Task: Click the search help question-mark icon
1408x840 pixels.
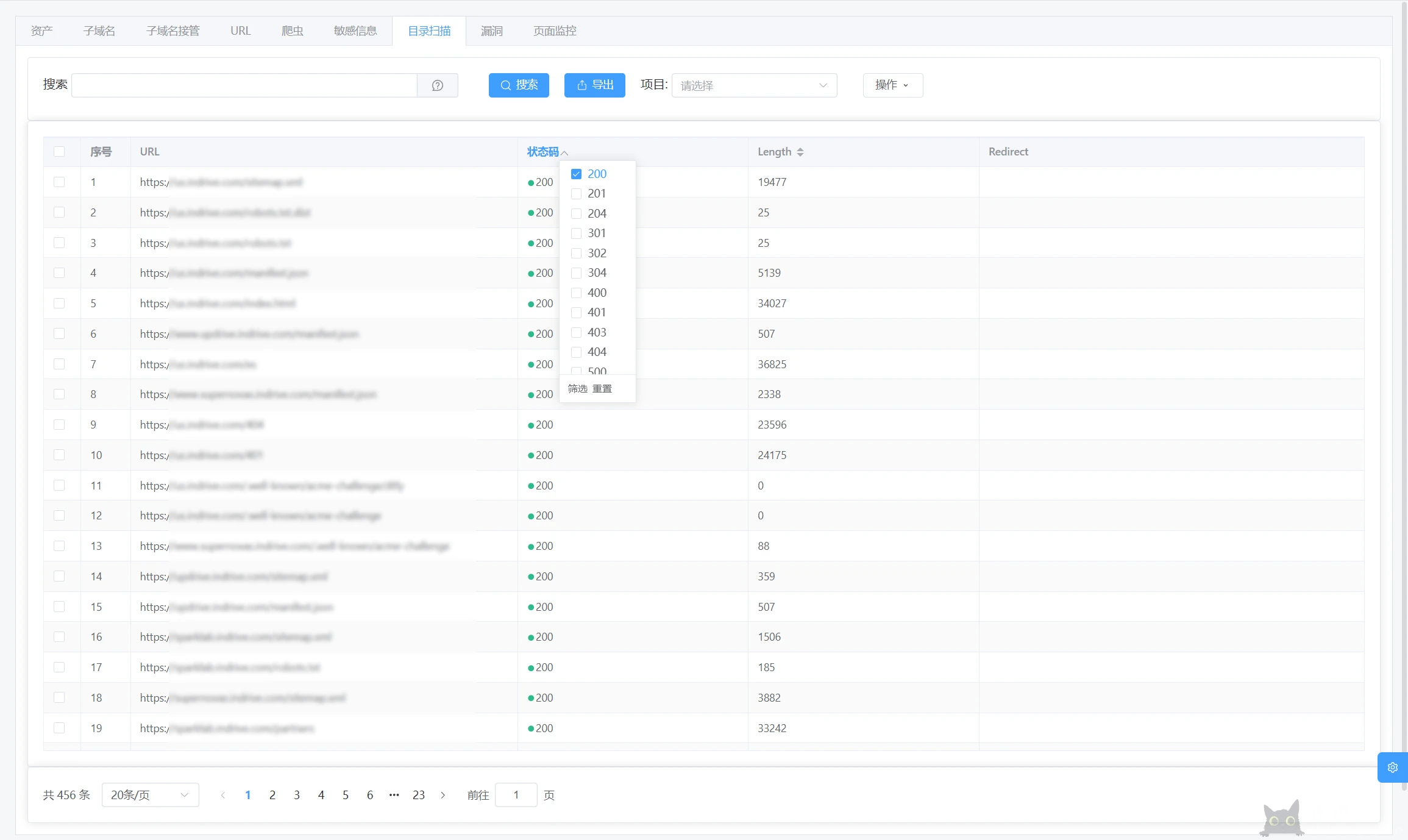Action: tap(437, 85)
